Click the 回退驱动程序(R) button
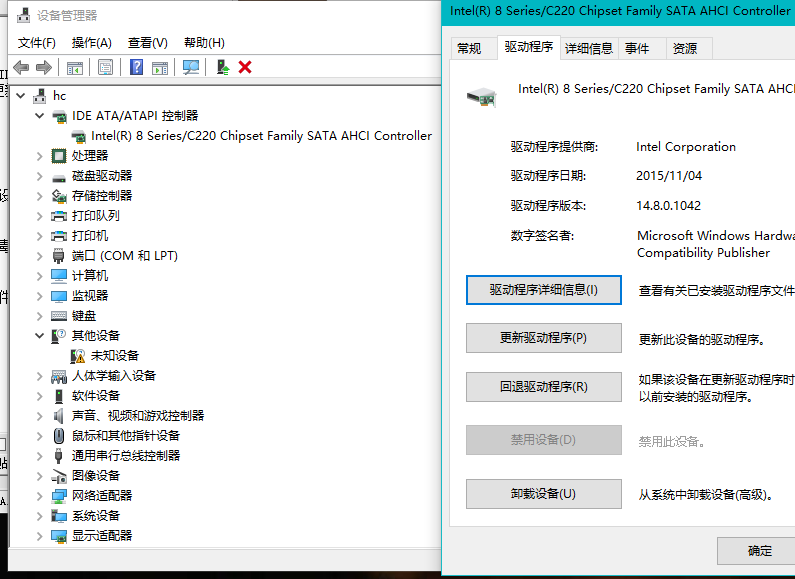Screen dimensions: 795x579 click(543, 387)
